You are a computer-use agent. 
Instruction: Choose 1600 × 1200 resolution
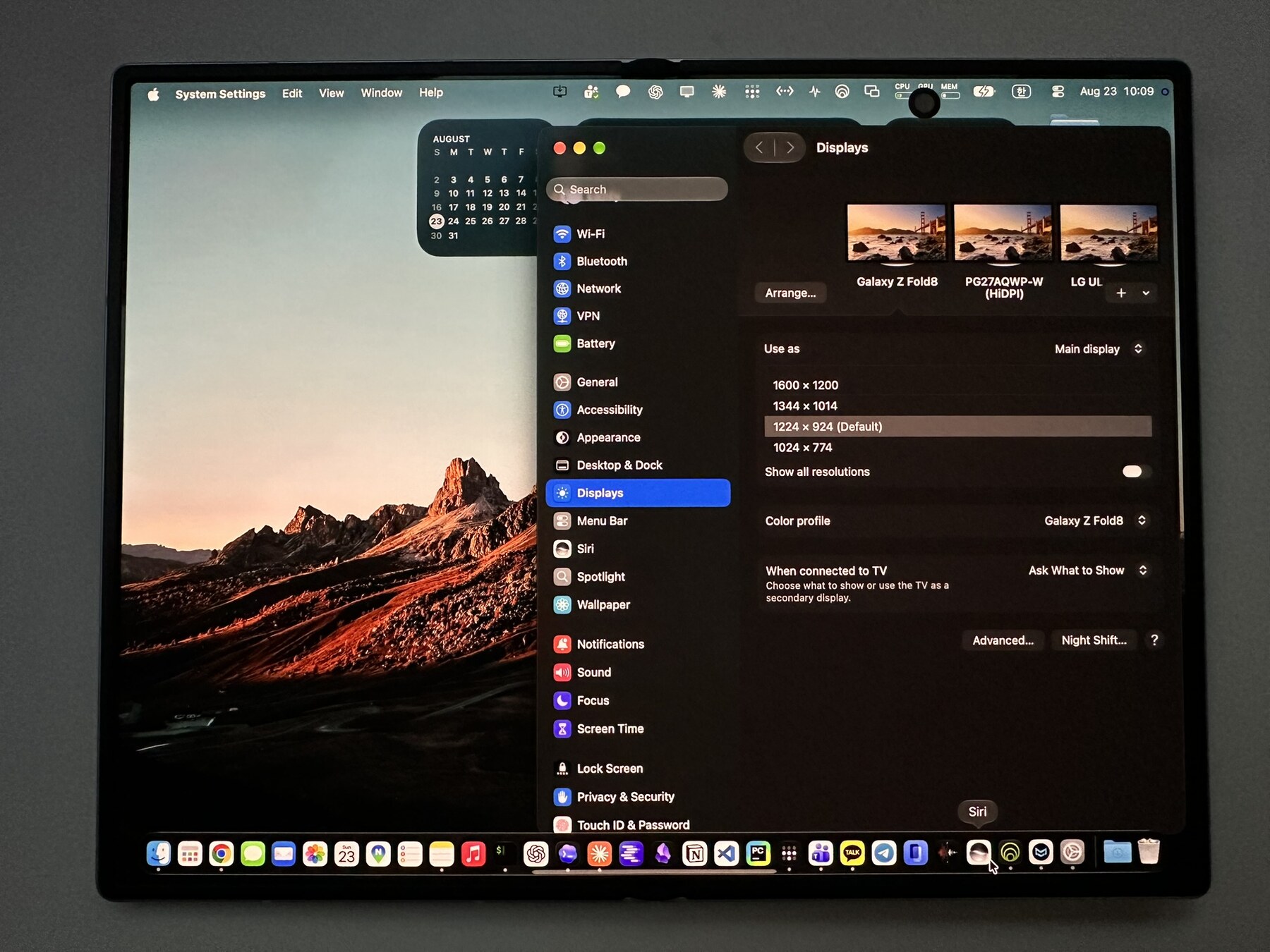(x=957, y=386)
